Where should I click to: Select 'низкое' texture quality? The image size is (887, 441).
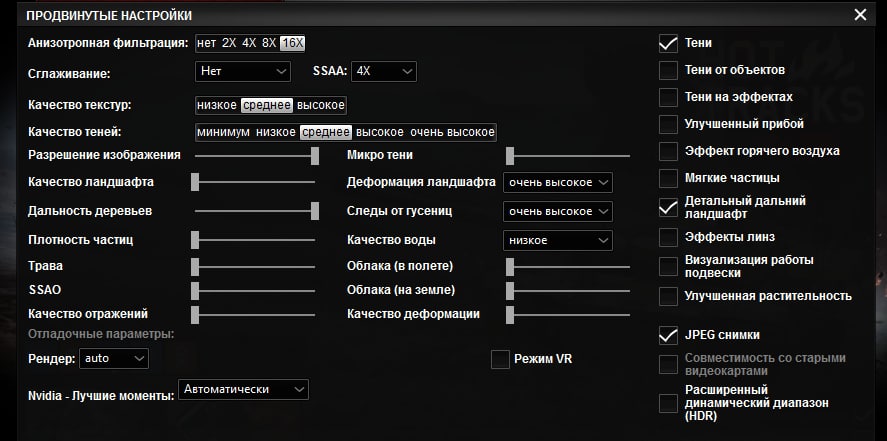click(x=218, y=105)
